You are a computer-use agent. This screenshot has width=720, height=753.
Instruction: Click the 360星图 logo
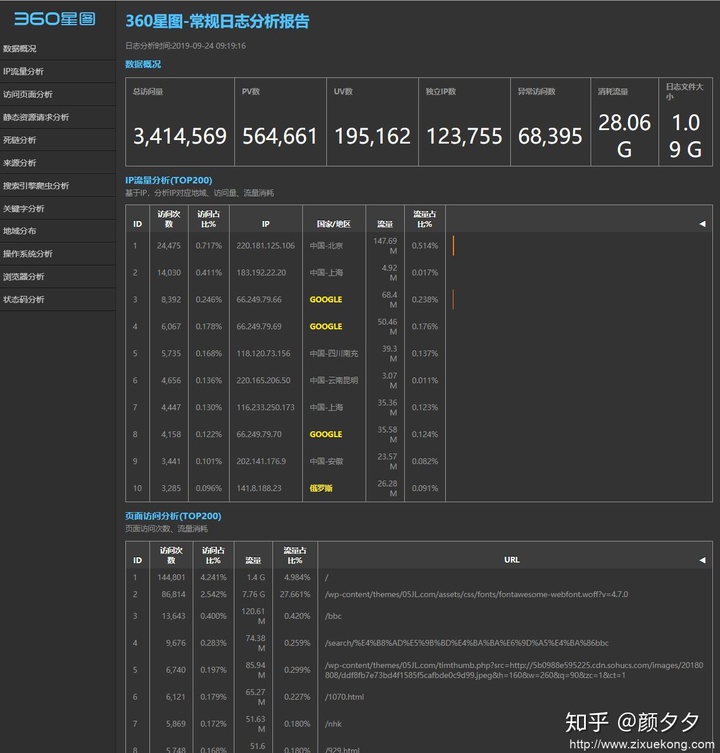click(55, 19)
